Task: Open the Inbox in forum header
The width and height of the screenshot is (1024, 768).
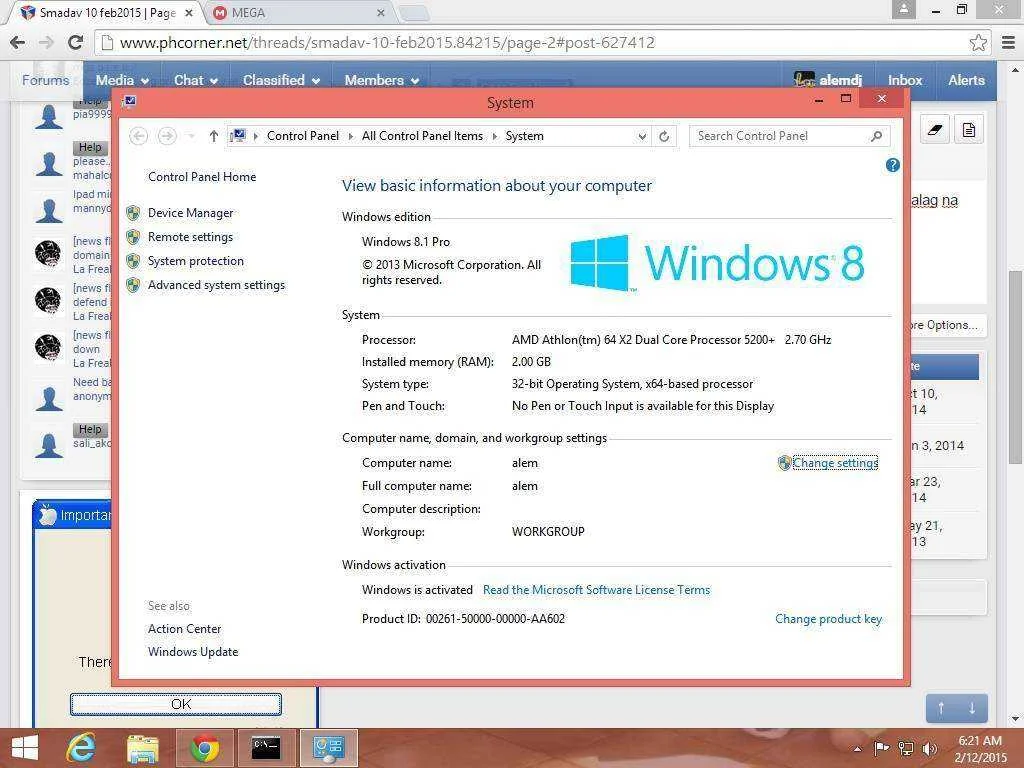Action: [904, 80]
